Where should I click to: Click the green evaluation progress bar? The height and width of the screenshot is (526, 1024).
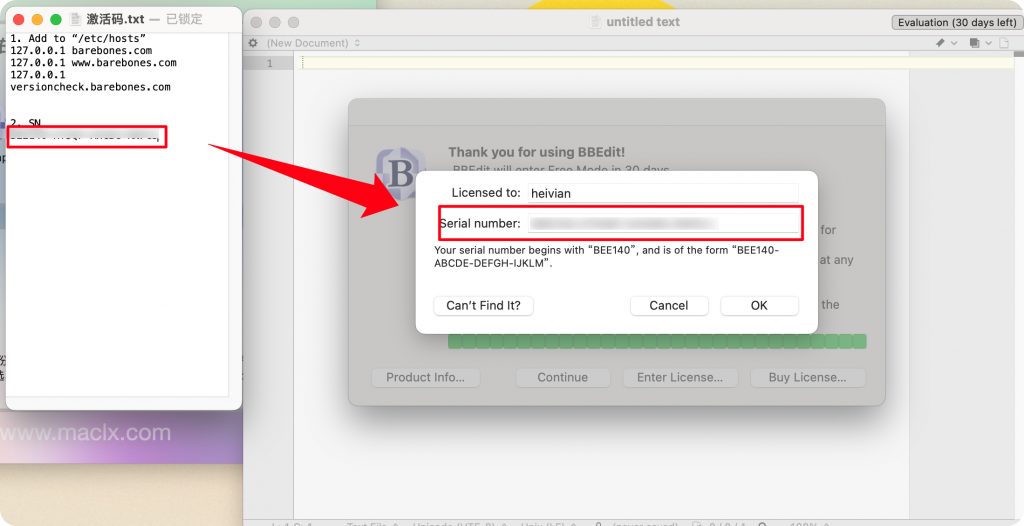pyautogui.click(x=657, y=341)
